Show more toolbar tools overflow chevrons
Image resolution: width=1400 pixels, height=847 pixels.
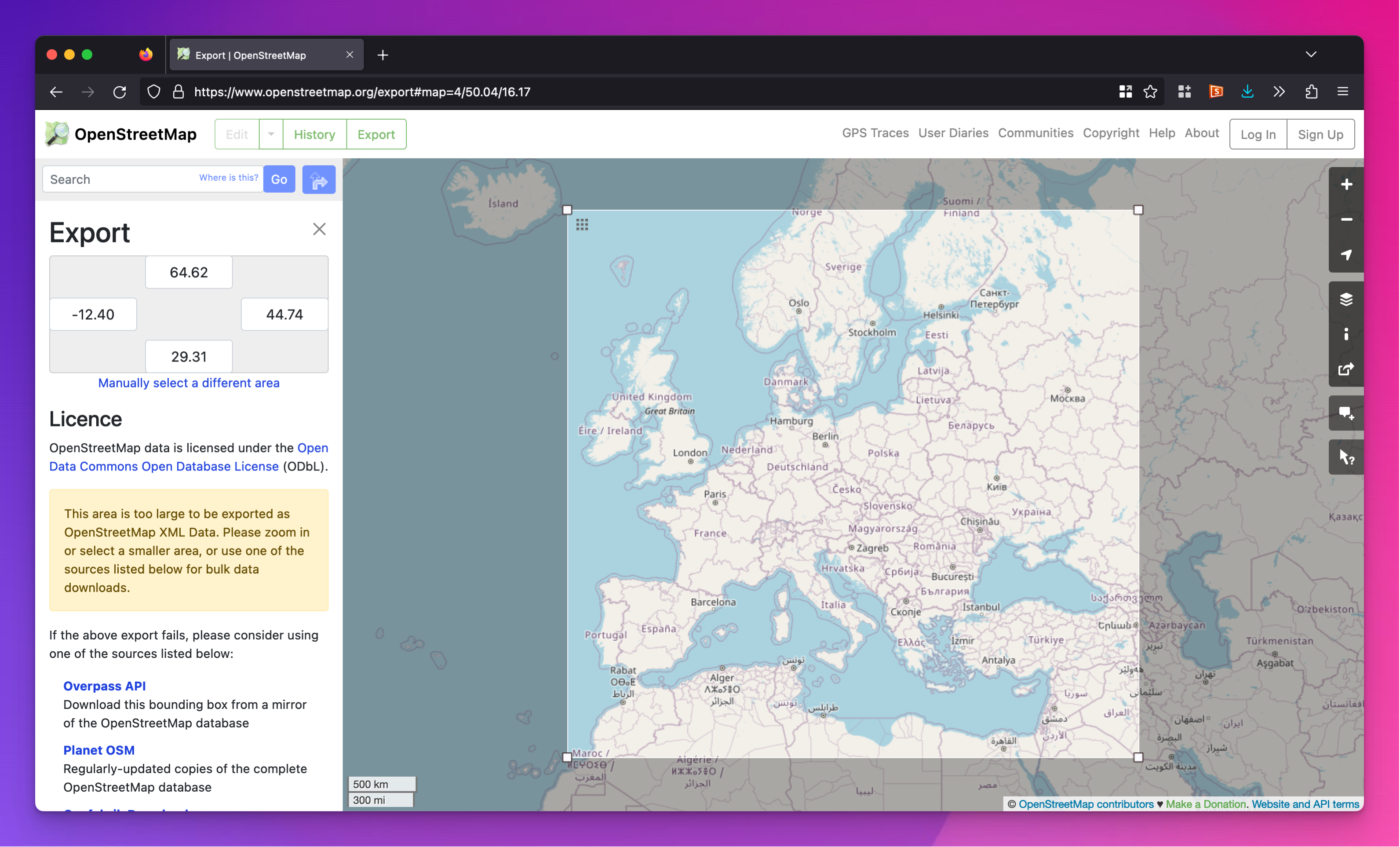1278,91
